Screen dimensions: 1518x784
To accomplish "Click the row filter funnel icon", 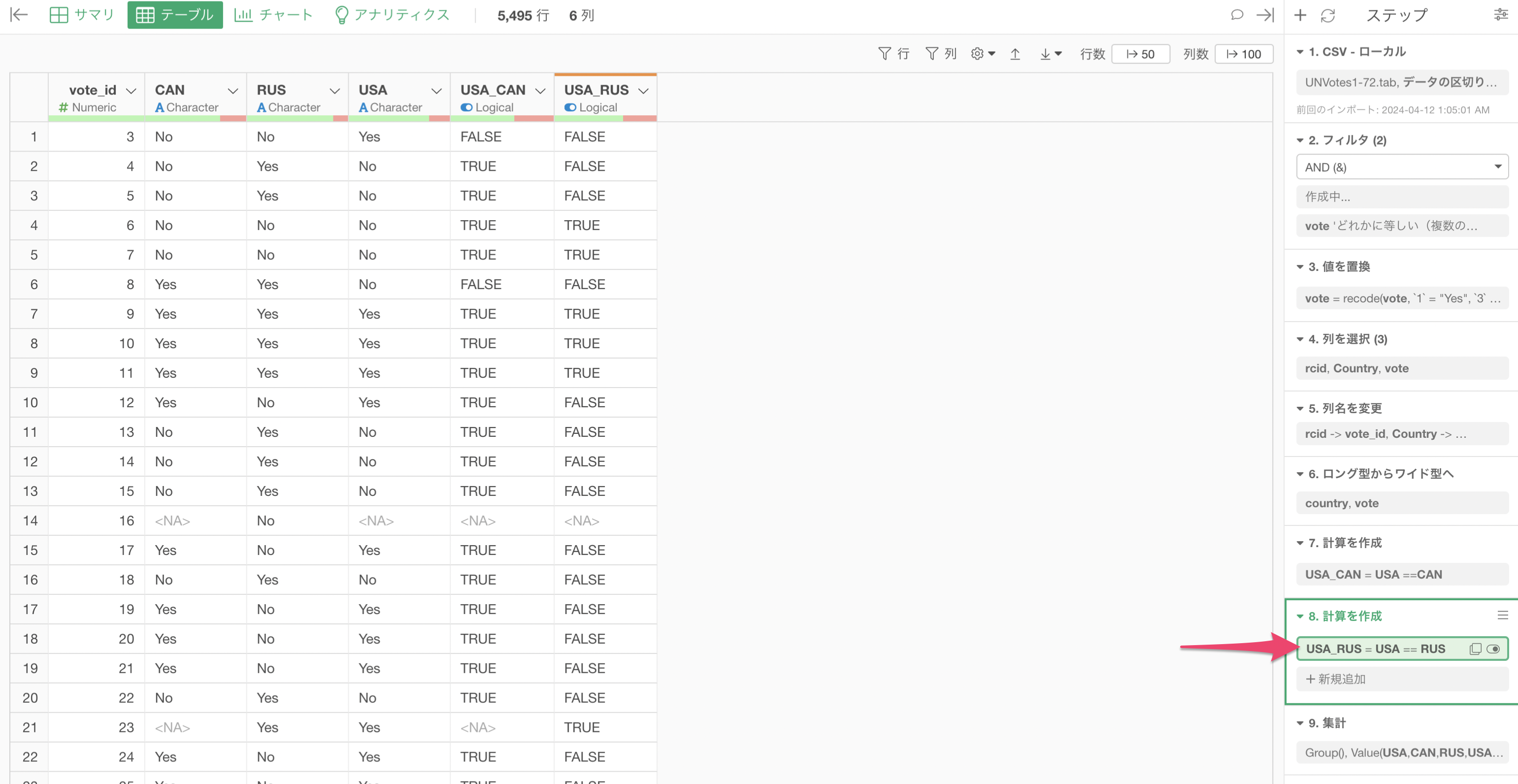I will [884, 54].
